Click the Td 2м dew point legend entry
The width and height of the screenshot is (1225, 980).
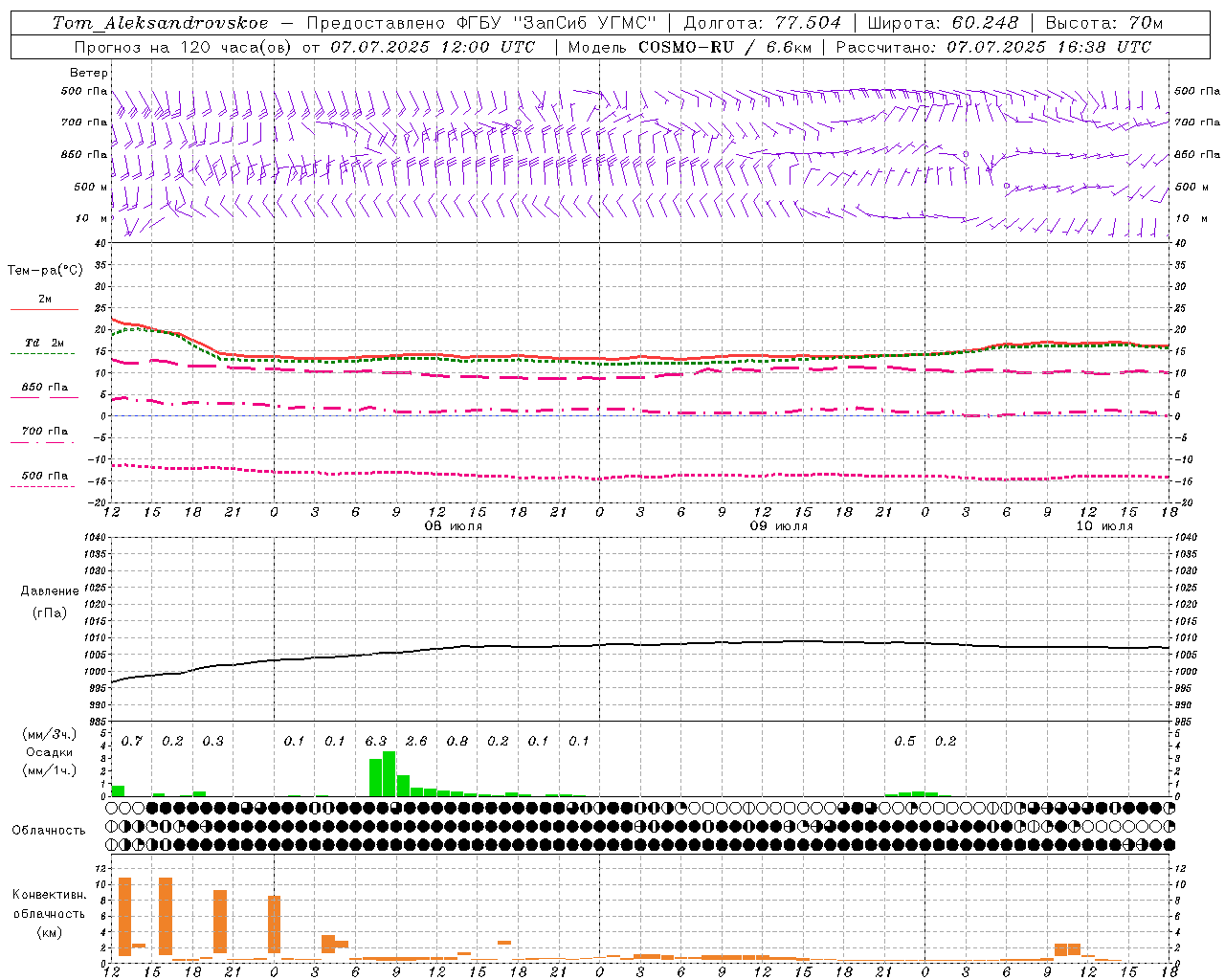44,346
